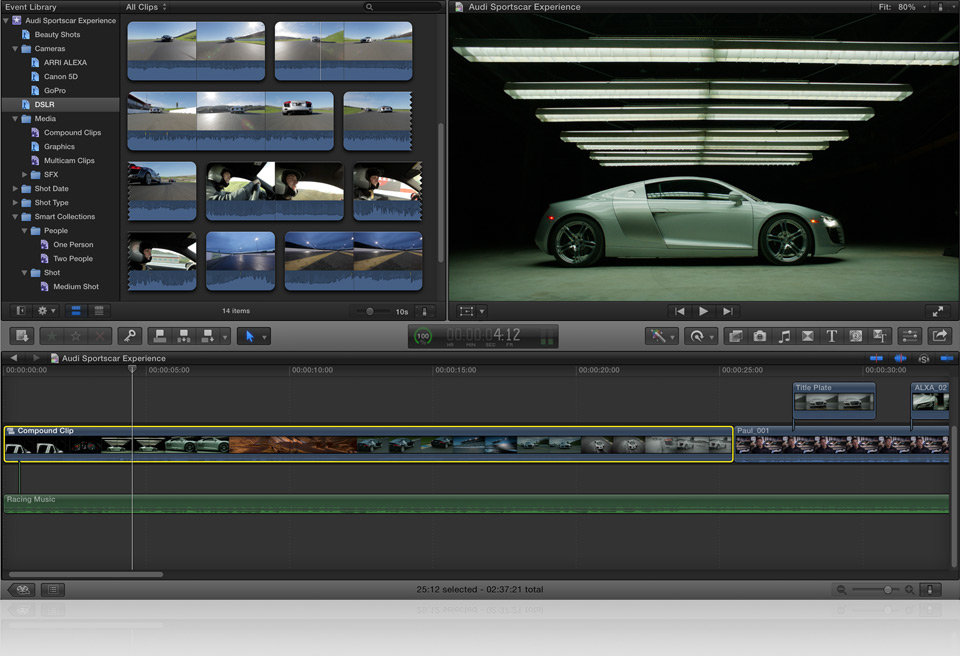Viewport: 960px width, 656px height.
Task: Switch browser to filmstrip view
Action: [76, 311]
